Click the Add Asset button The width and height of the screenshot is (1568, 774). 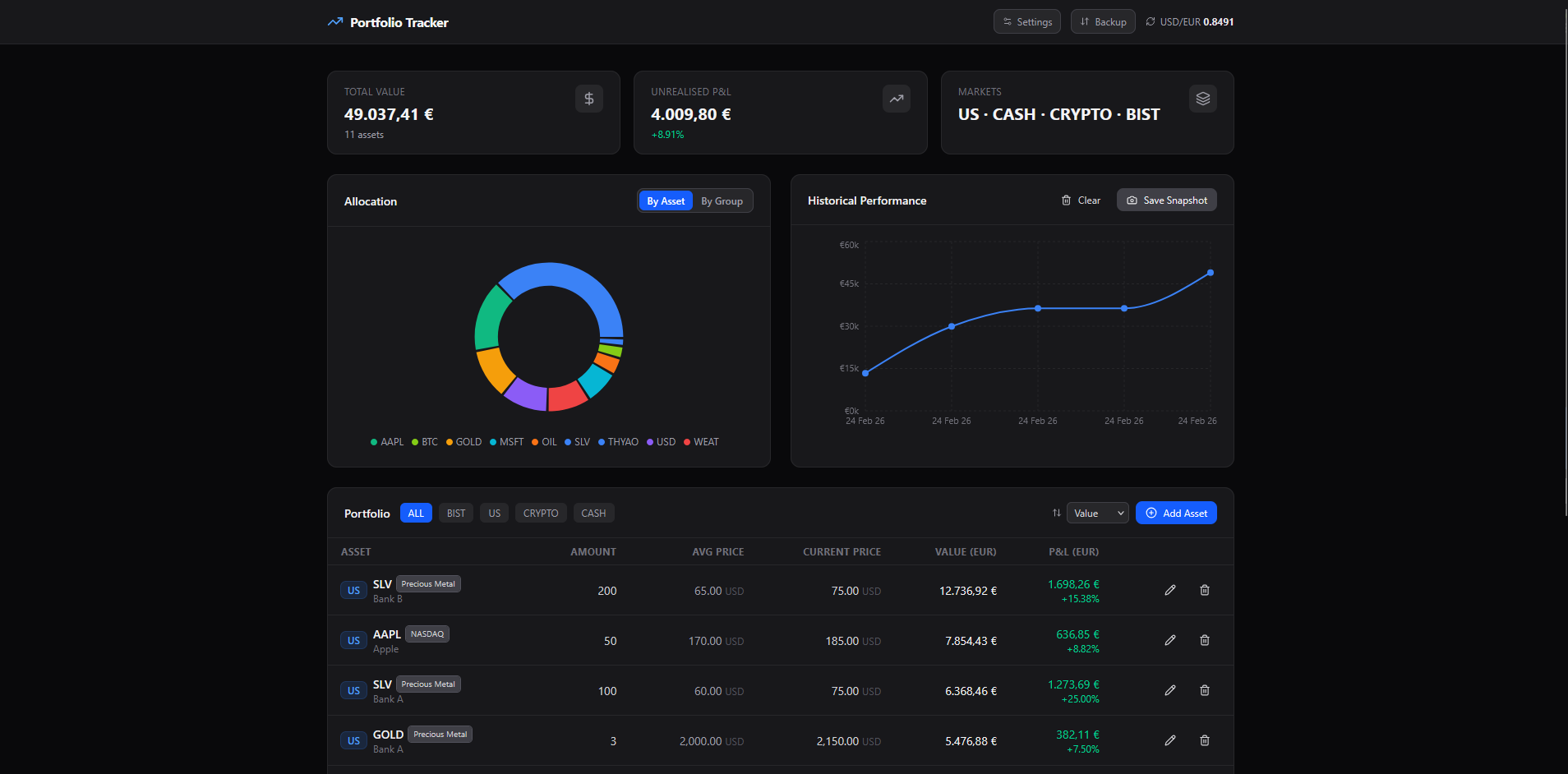click(x=1176, y=513)
